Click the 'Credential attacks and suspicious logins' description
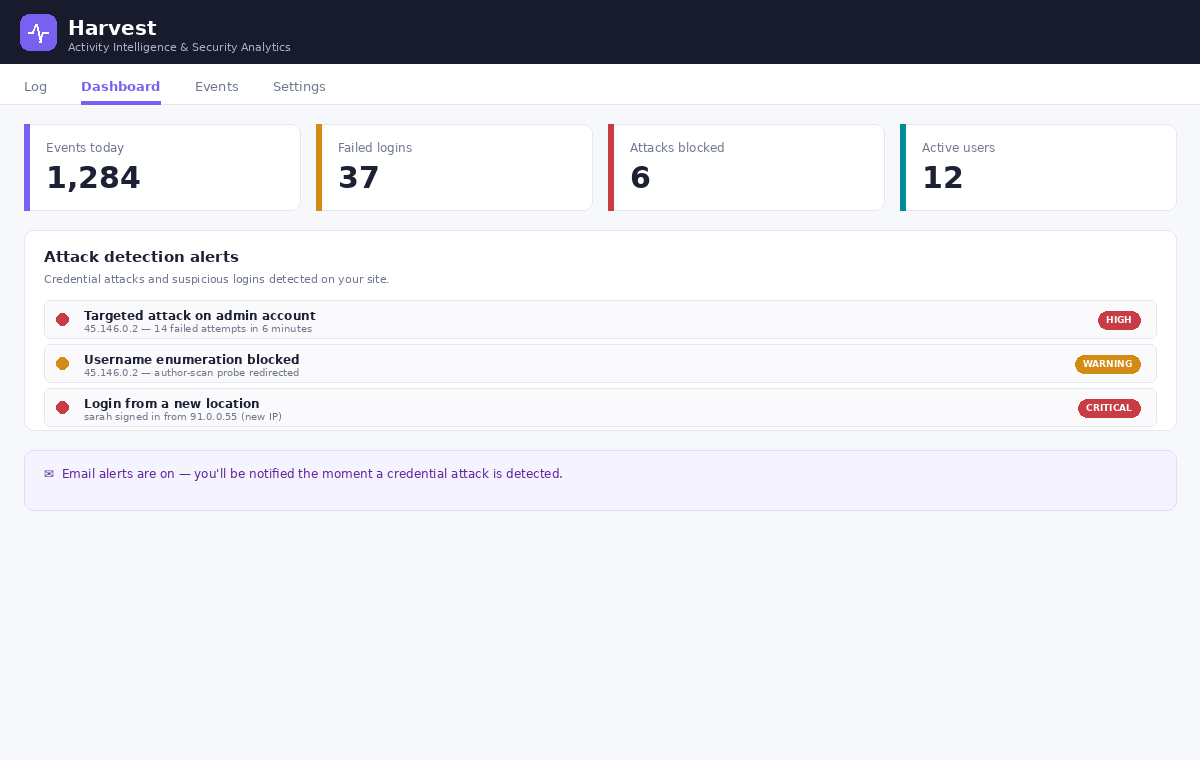This screenshot has width=1200, height=760. coord(216,280)
